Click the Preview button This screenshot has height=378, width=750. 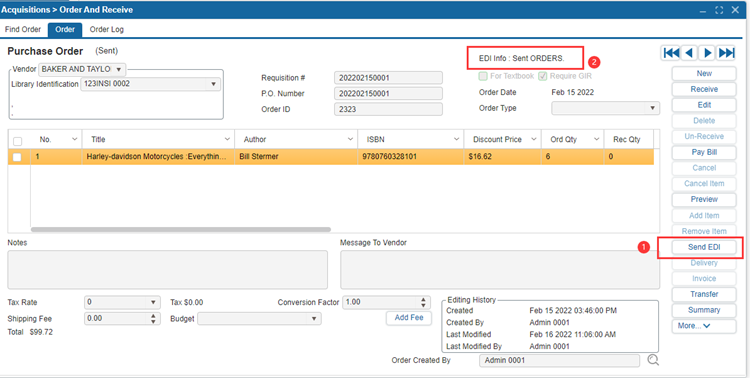[x=704, y=200]
